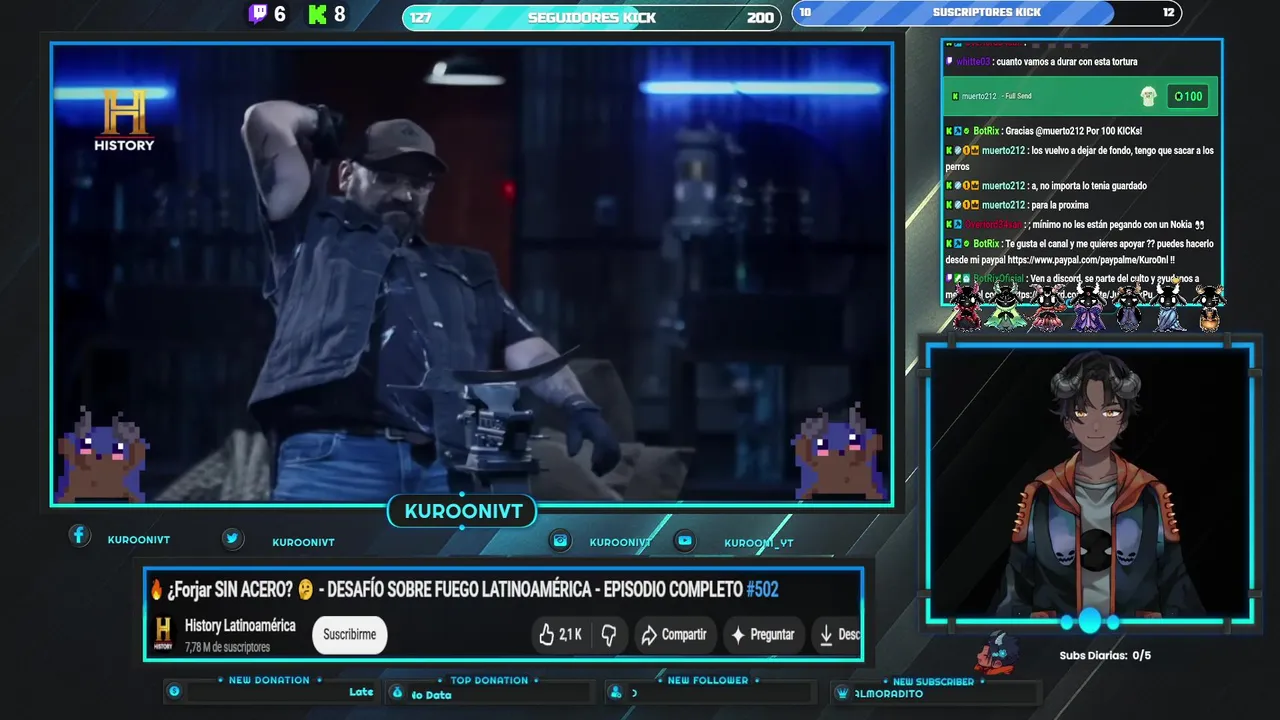1280x720 pixels.
Task: Click the Compartir share button
Action: [x=674, y=634]
